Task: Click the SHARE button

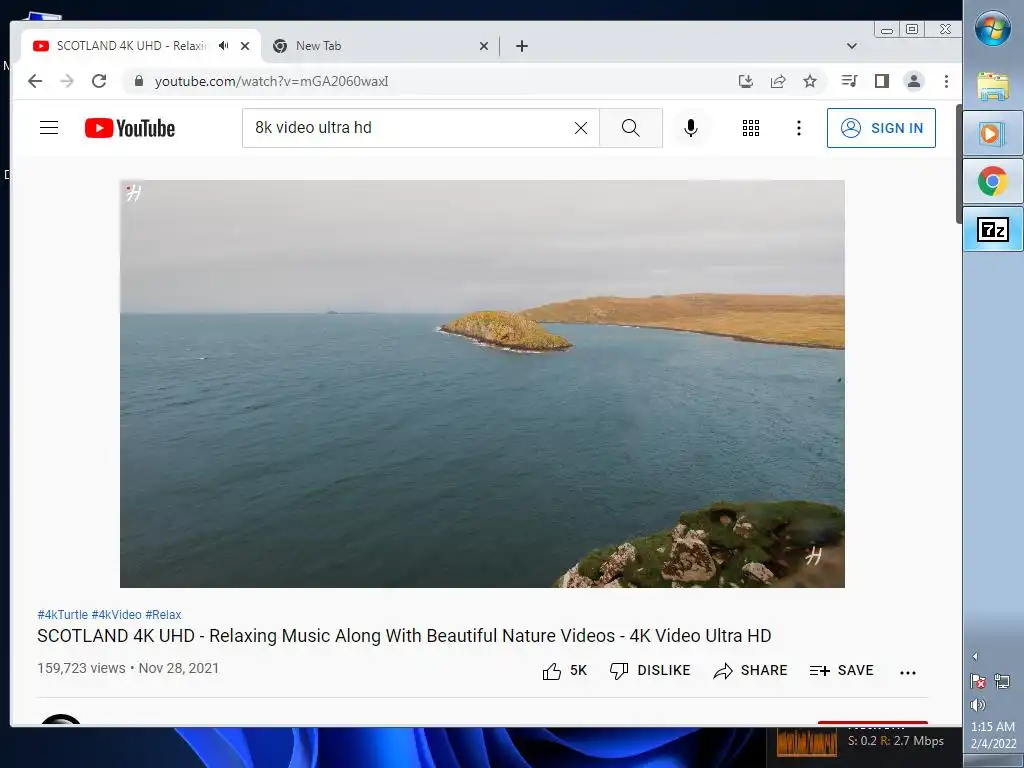Action: coord(750,671)
